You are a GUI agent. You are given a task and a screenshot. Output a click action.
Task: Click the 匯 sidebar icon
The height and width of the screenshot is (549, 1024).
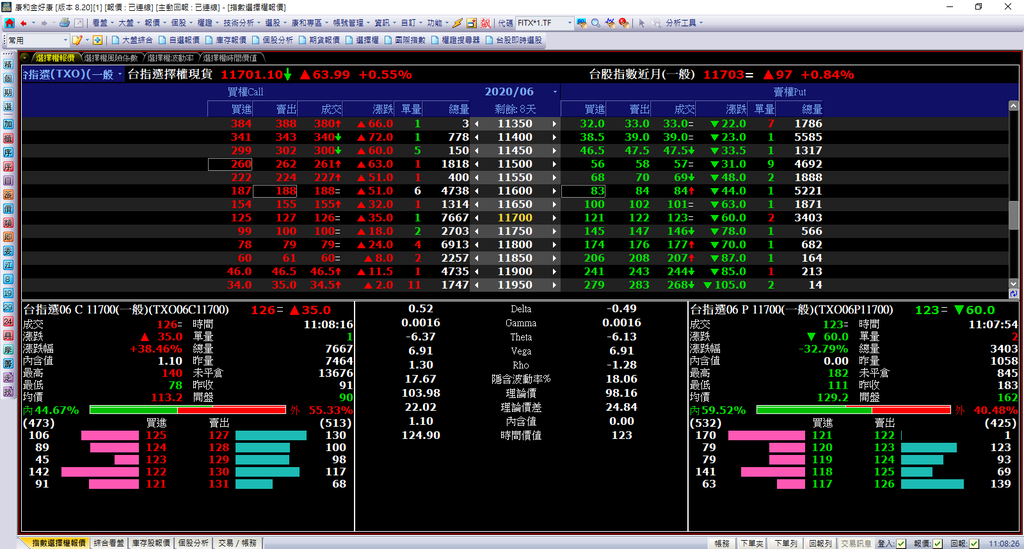pyautogui.click(x=8, y=265)
